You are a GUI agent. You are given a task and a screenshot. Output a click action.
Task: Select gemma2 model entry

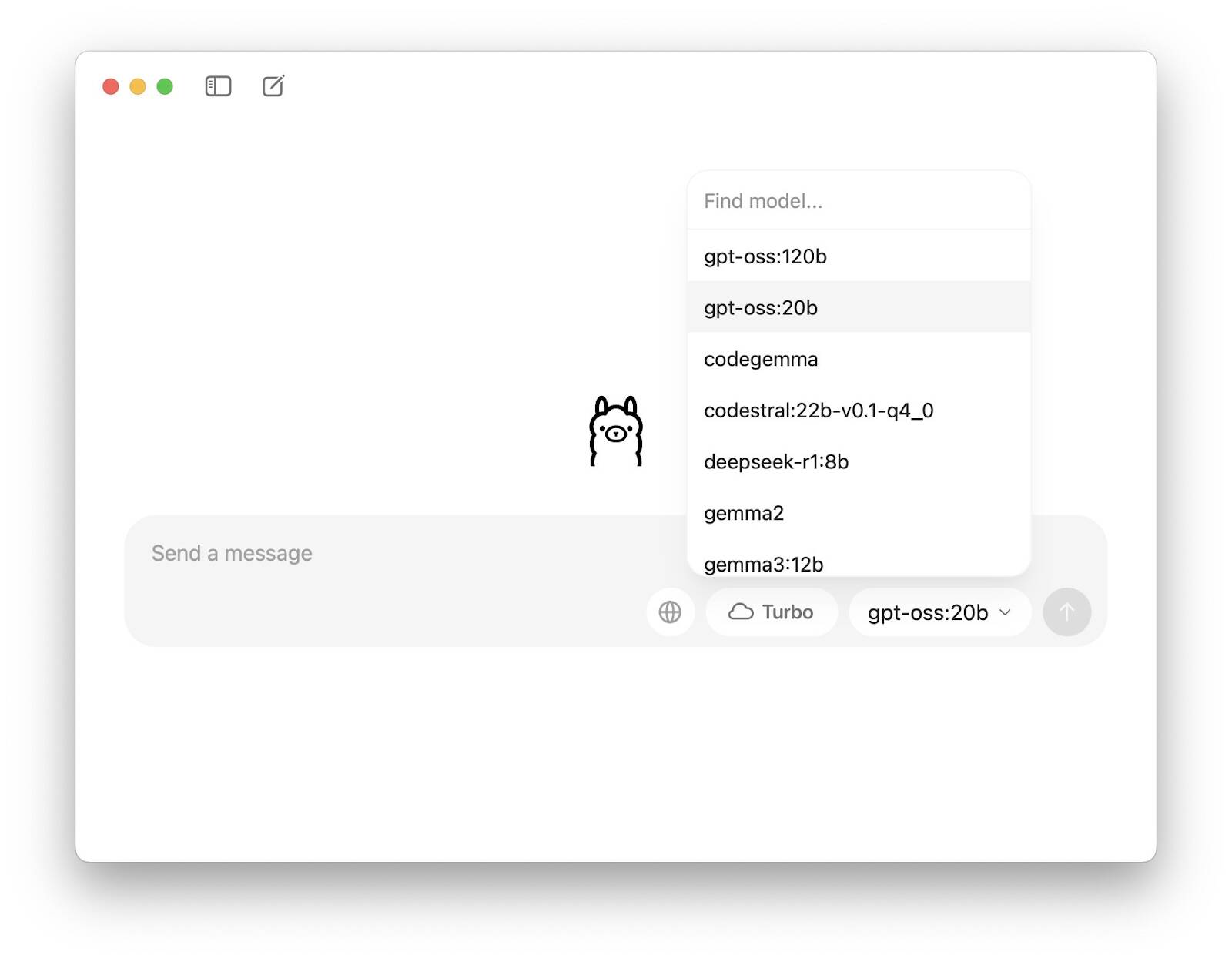[x=859, y=513]
